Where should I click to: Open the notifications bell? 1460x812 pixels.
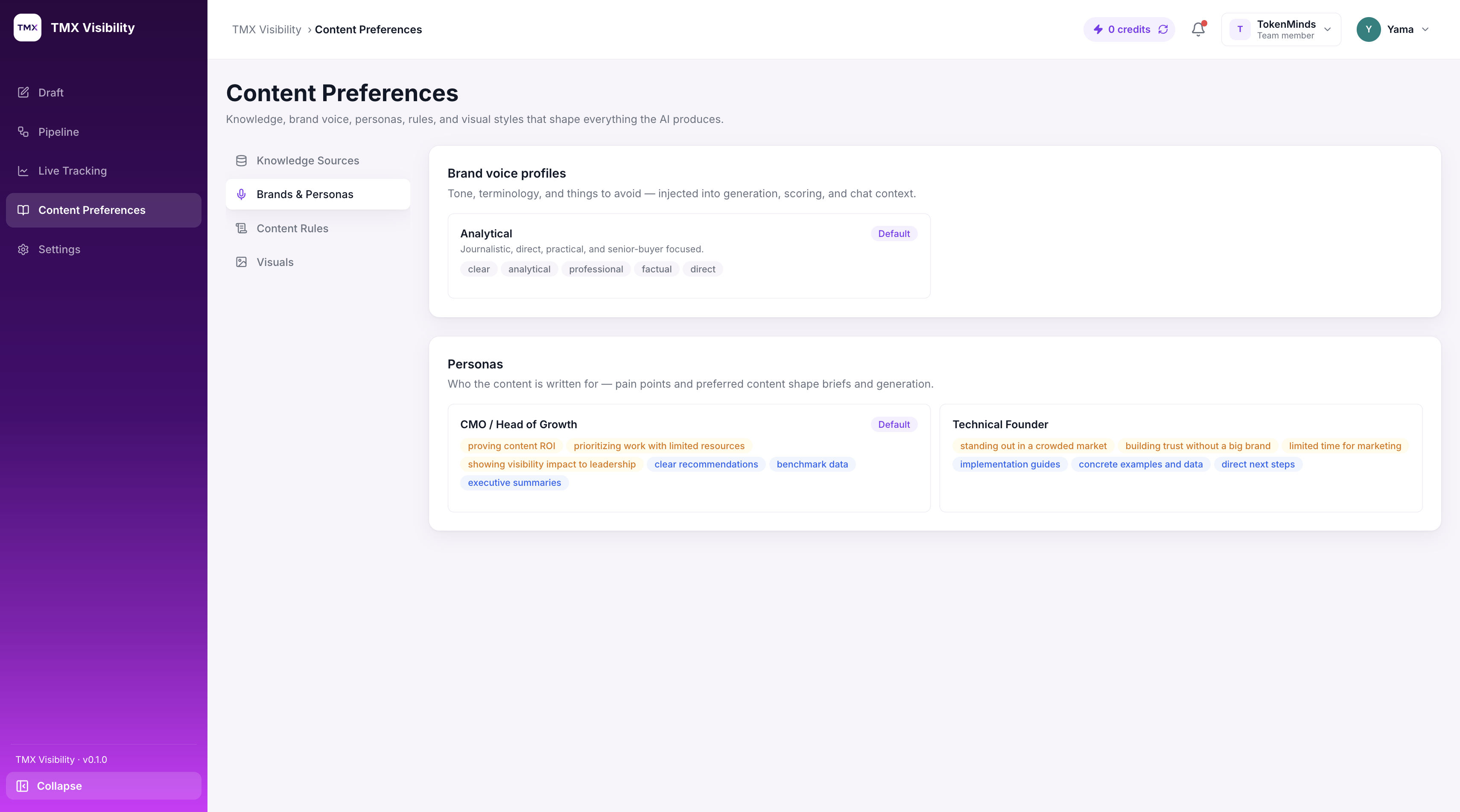point(1198,29)
